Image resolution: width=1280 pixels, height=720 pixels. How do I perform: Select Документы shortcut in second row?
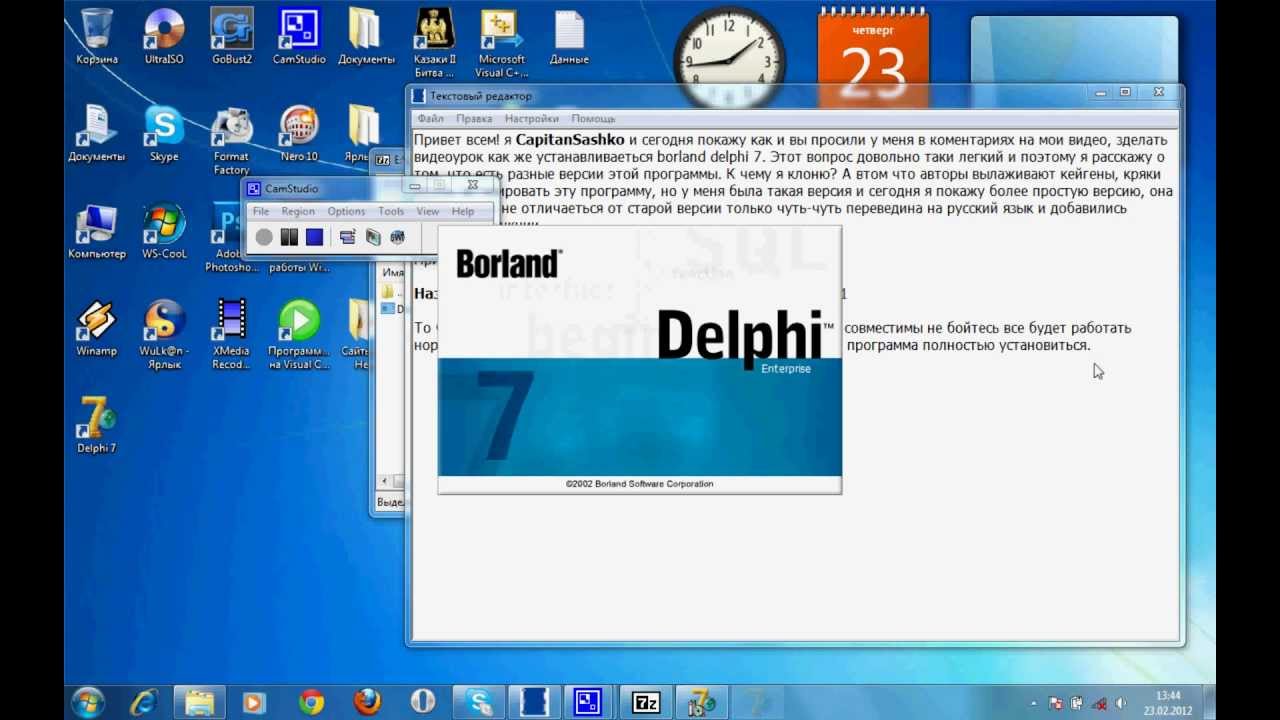(97, 134)
